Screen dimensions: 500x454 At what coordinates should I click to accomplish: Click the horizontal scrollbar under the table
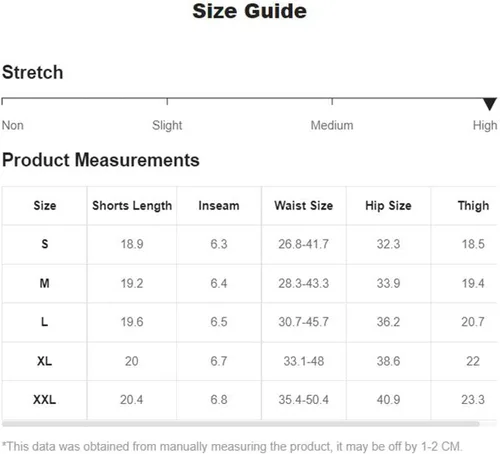(241, 424)
